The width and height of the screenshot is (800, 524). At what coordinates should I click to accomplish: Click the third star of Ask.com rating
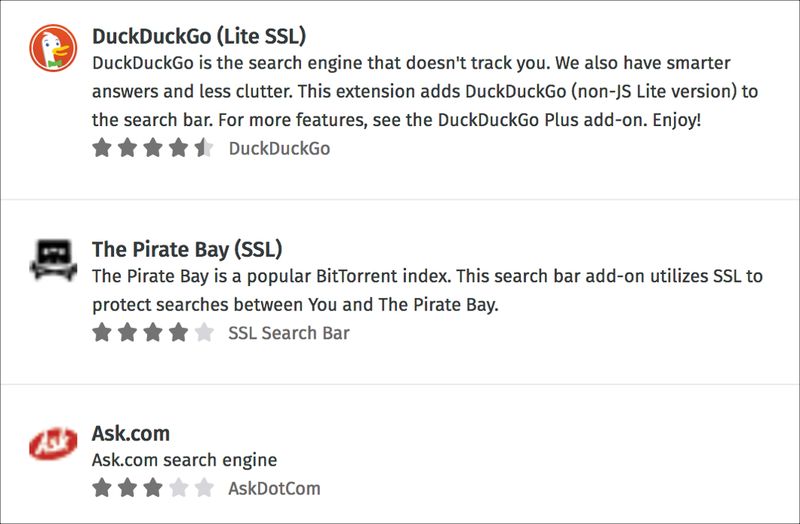153,488
